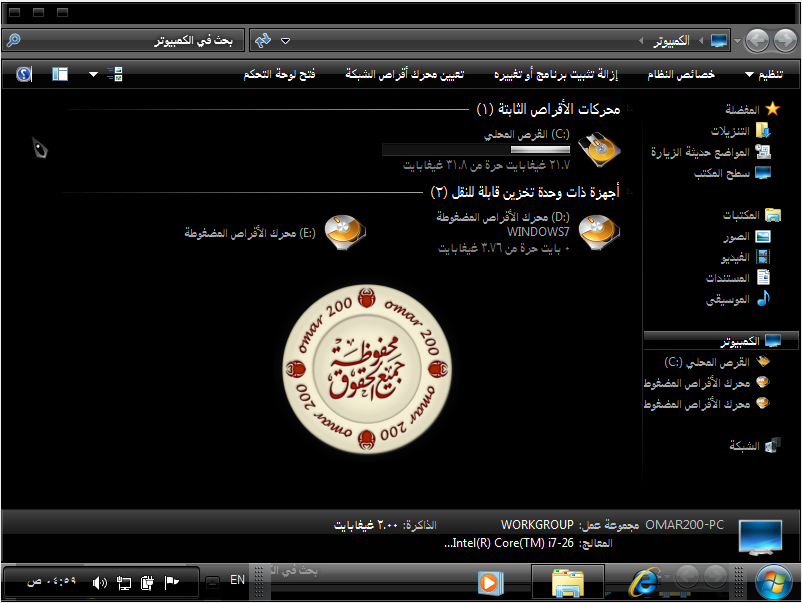This screenshot has width=802, height=603.
Task: Click the "الكمبيوتر" breadcrumb in the address bar
Action: point(672,40)
